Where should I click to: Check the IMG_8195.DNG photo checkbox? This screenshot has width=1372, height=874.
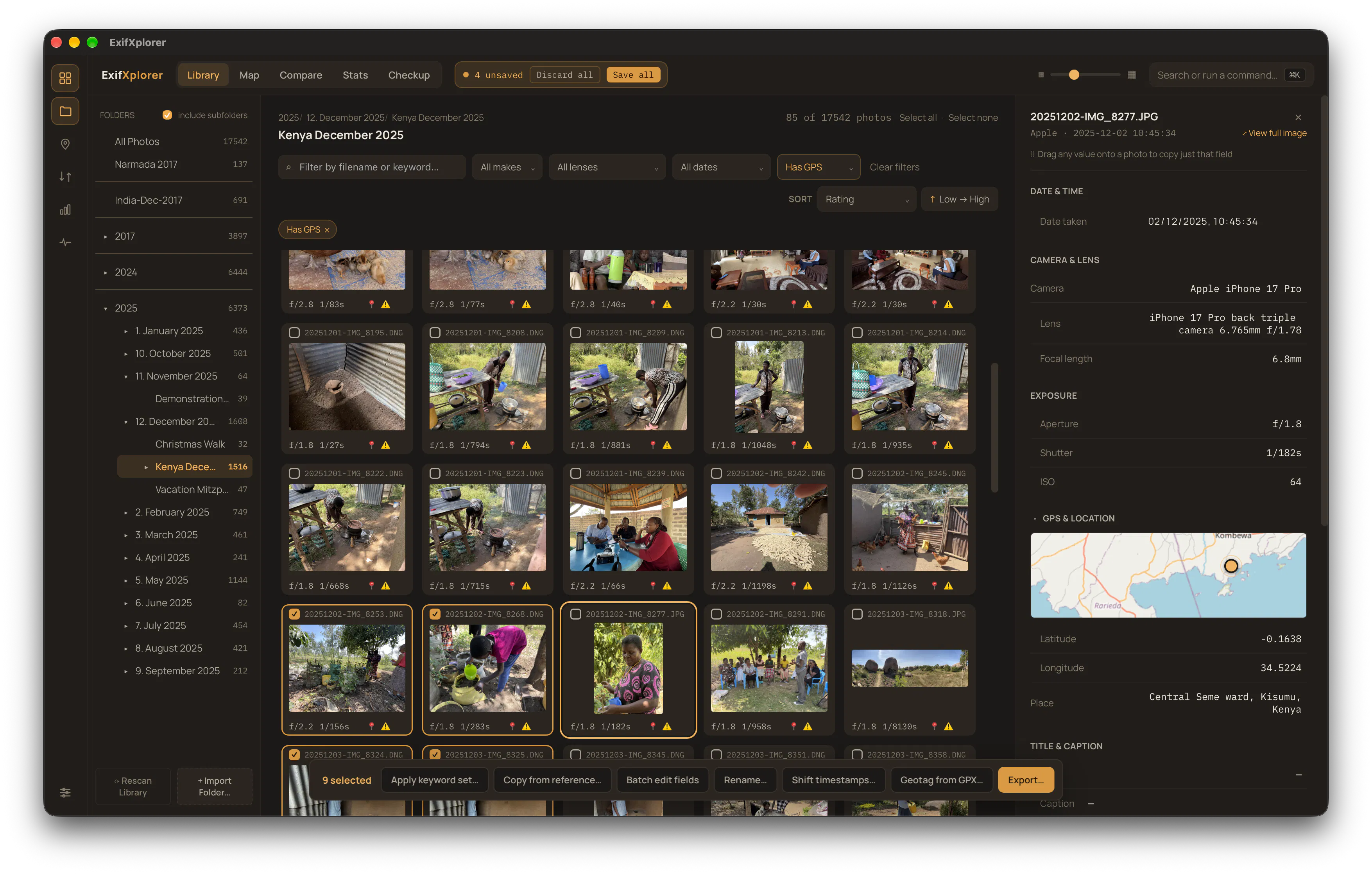(x=294, y=333)
